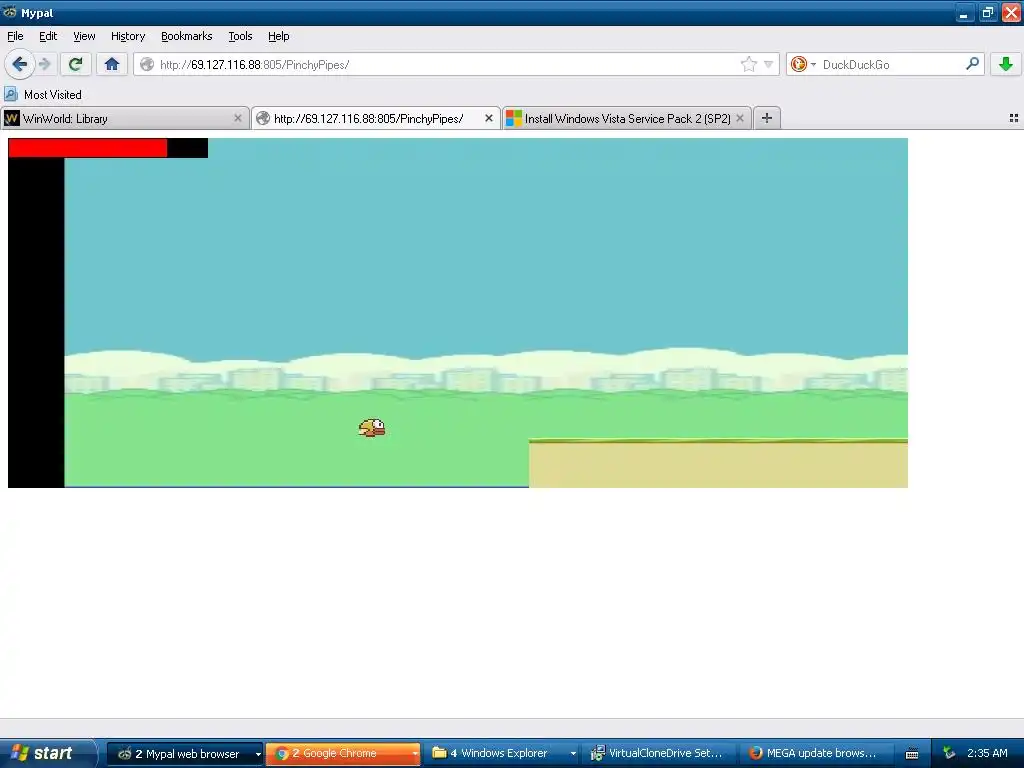
Task: Open the Tools menu
Action: [240, 36]
